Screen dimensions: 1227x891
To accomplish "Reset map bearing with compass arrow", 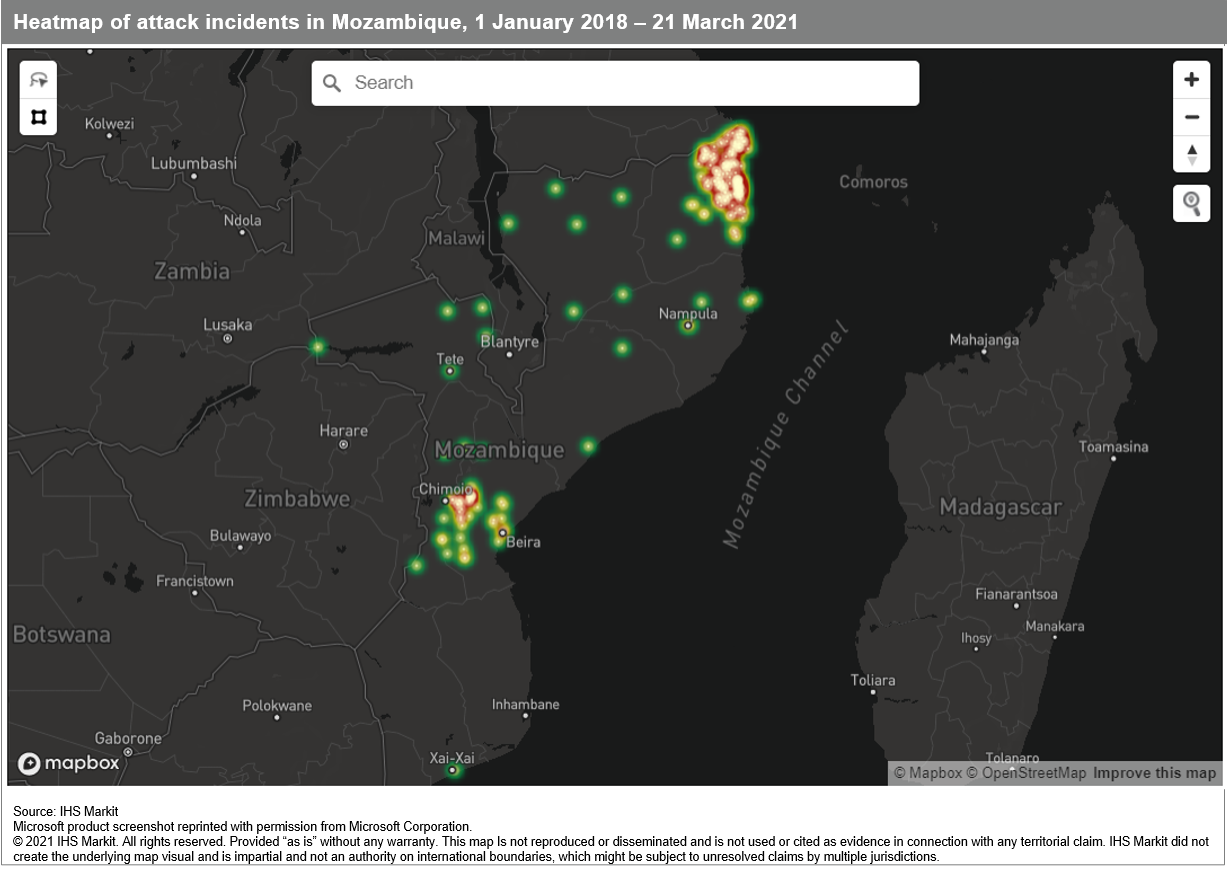I will pos(1191,155).
